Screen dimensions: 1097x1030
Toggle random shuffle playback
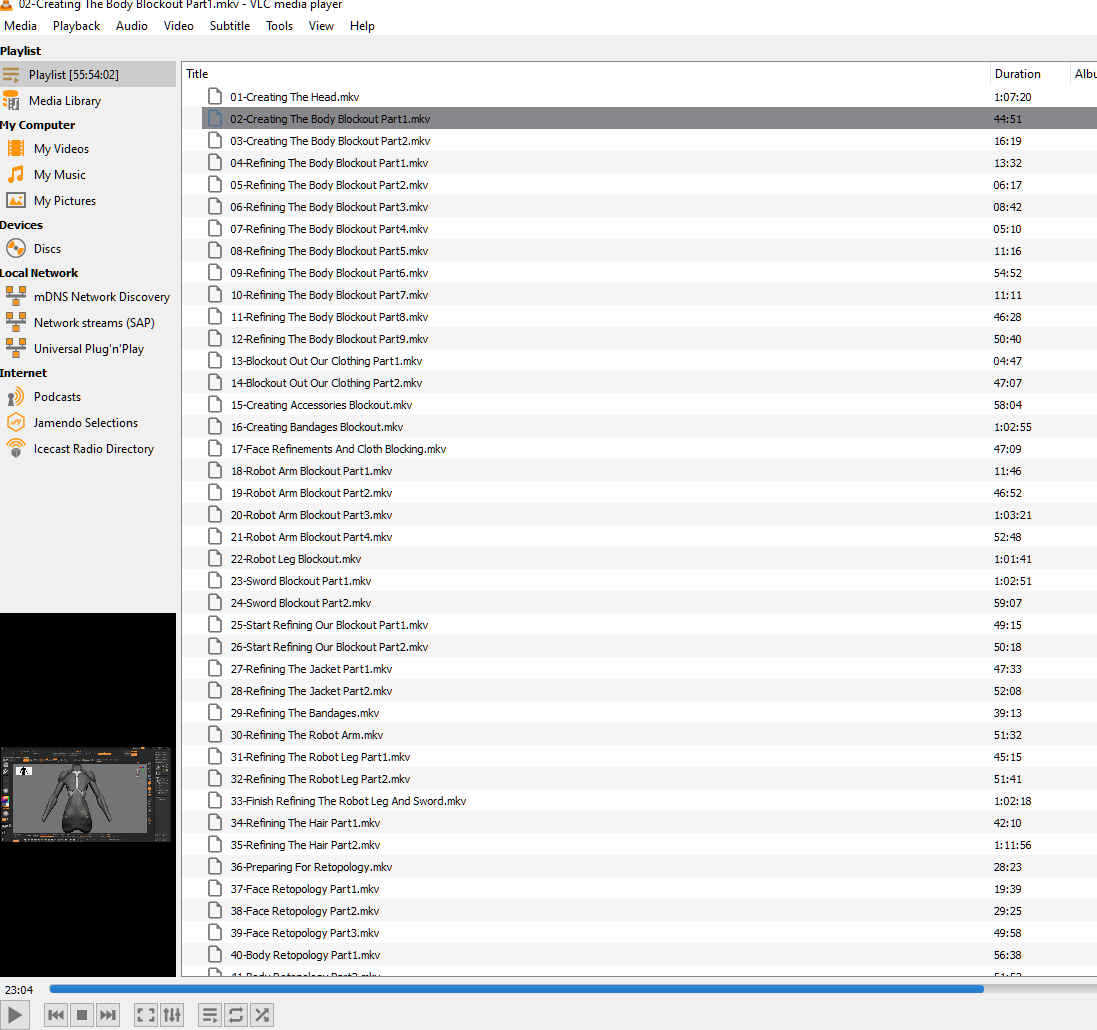click(x=262, y=1015)
